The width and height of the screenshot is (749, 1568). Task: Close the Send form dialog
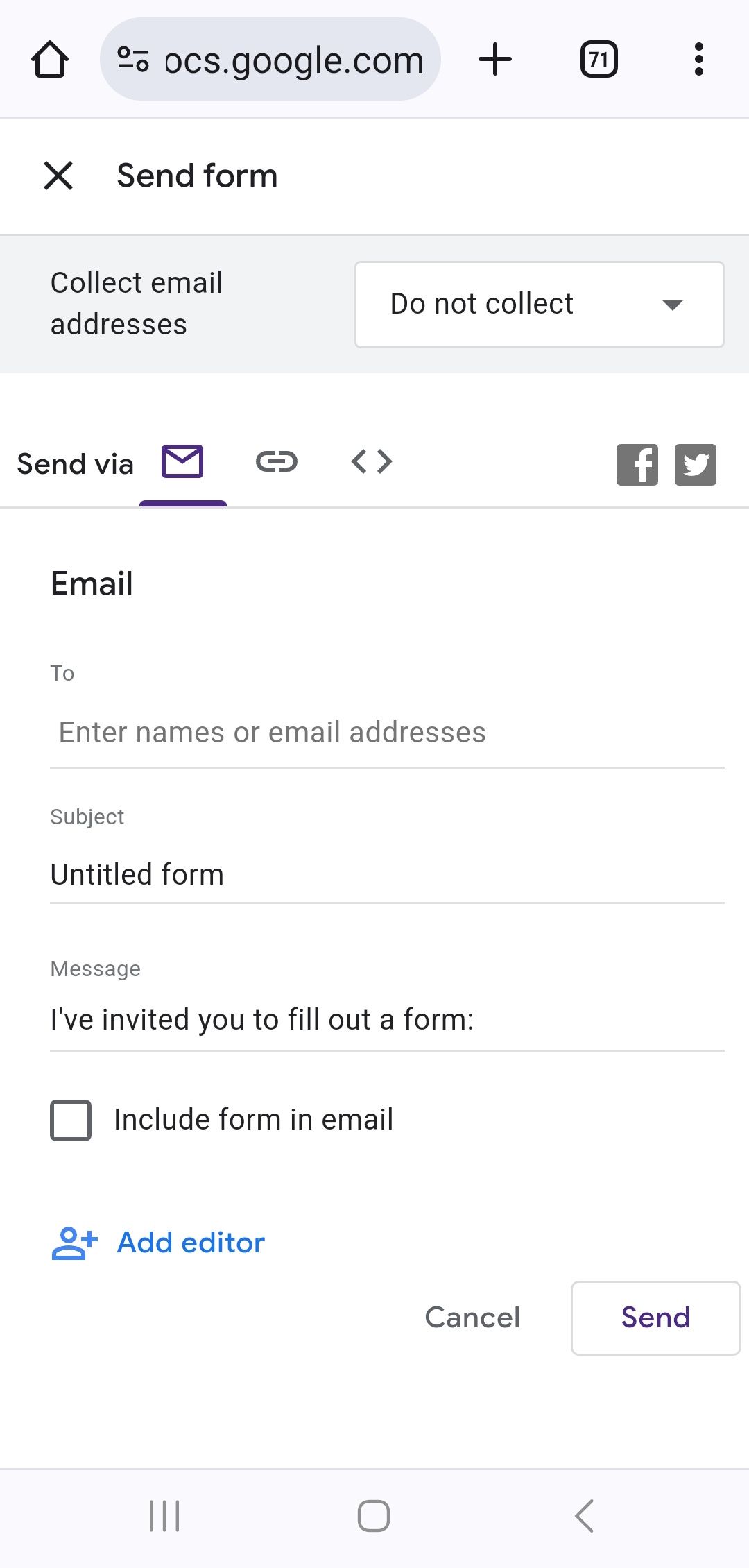59,176
